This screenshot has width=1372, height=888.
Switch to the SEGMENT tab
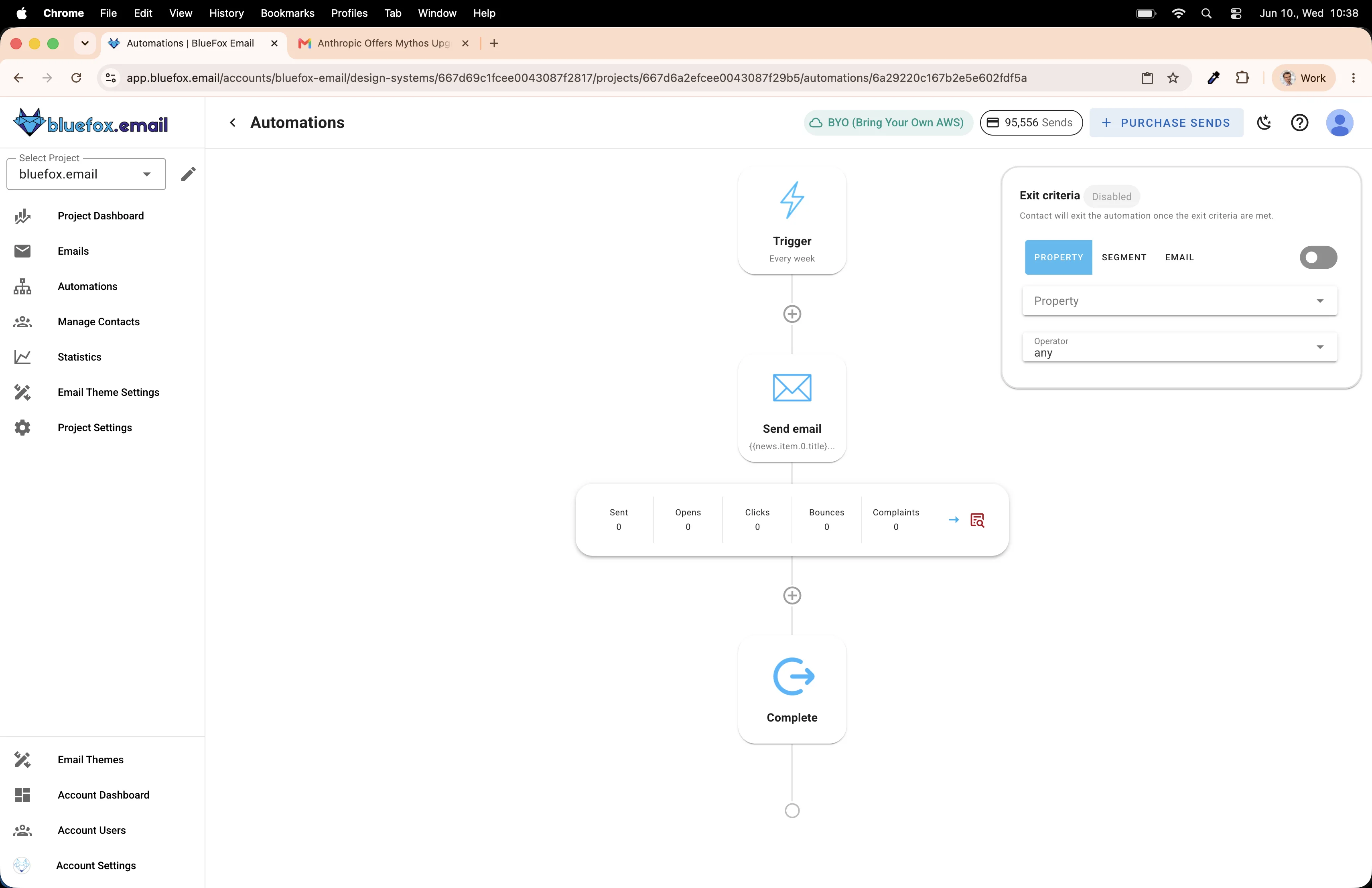1124,257
